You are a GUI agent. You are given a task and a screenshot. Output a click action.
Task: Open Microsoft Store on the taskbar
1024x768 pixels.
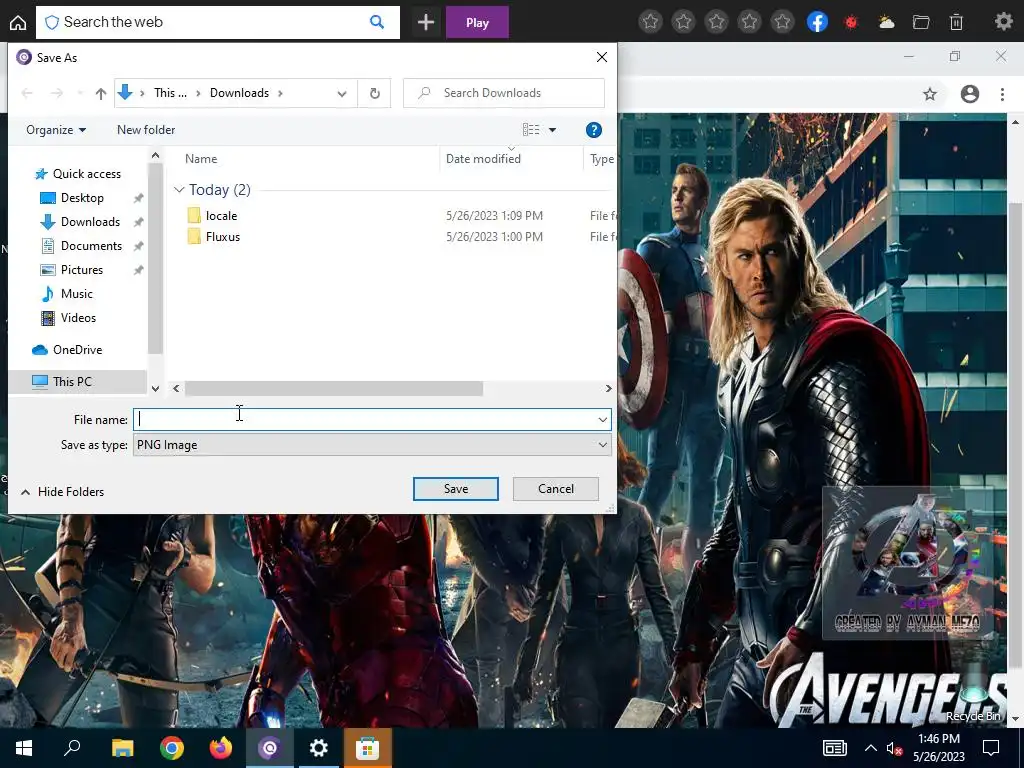tap(368, 748)
